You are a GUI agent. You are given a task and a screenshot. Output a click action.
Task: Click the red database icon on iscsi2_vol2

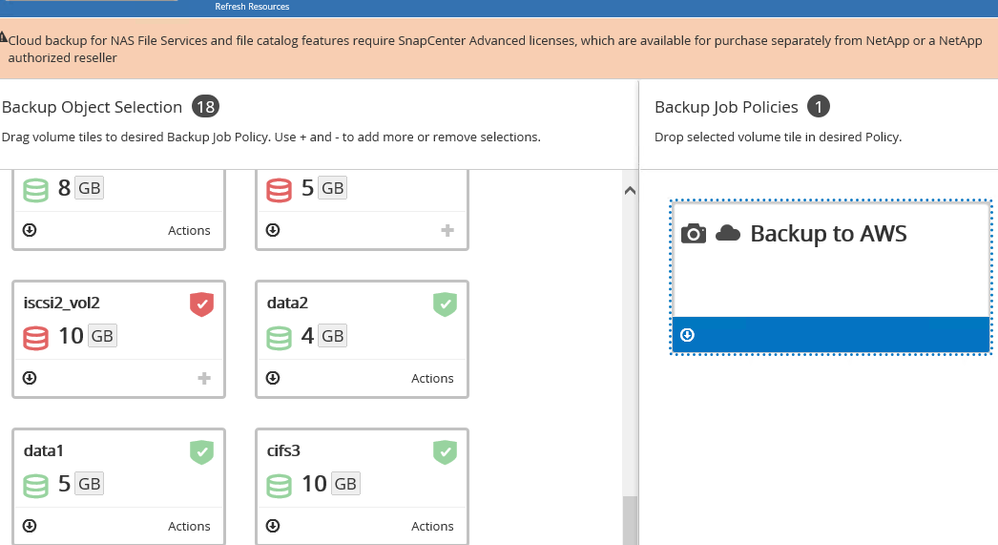click(36, 336)
